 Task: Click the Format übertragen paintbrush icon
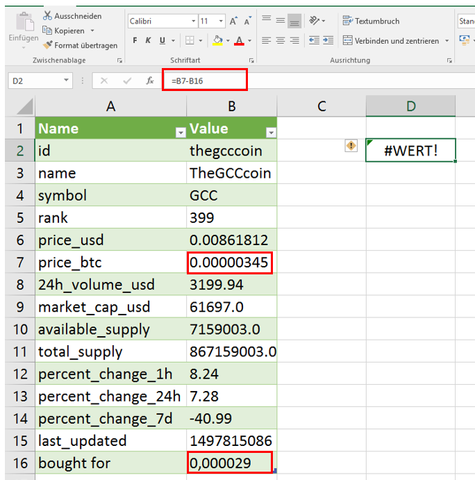(48, 45)
